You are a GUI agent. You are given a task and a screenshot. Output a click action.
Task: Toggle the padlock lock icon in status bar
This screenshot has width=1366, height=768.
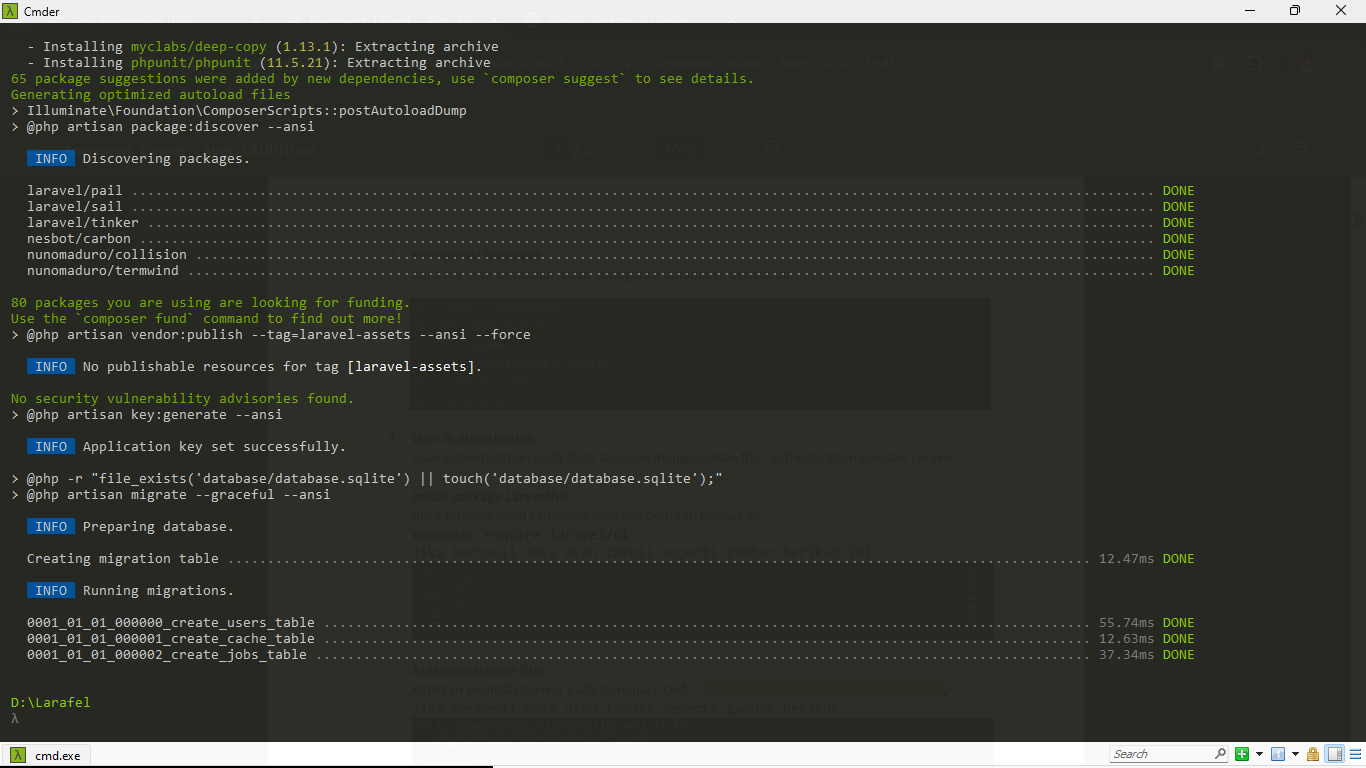pyautogui.click(x=1314, y=754)
